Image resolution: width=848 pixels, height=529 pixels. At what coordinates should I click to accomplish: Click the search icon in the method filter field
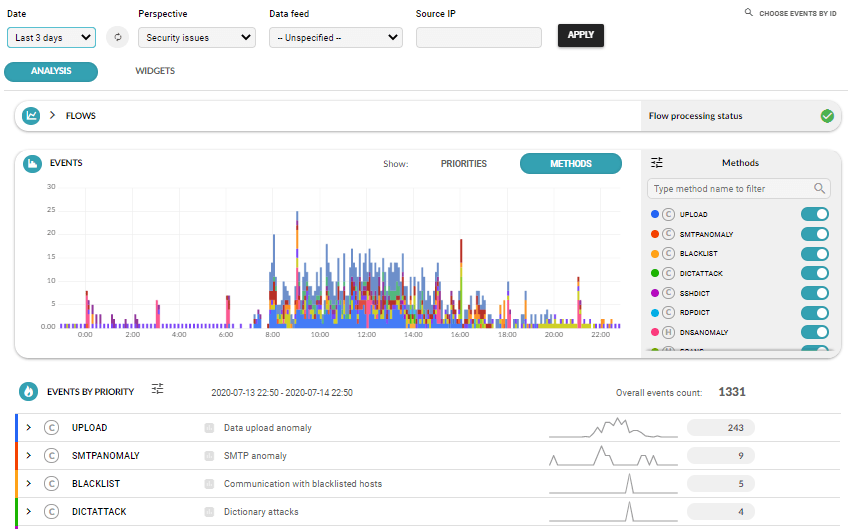819,188
